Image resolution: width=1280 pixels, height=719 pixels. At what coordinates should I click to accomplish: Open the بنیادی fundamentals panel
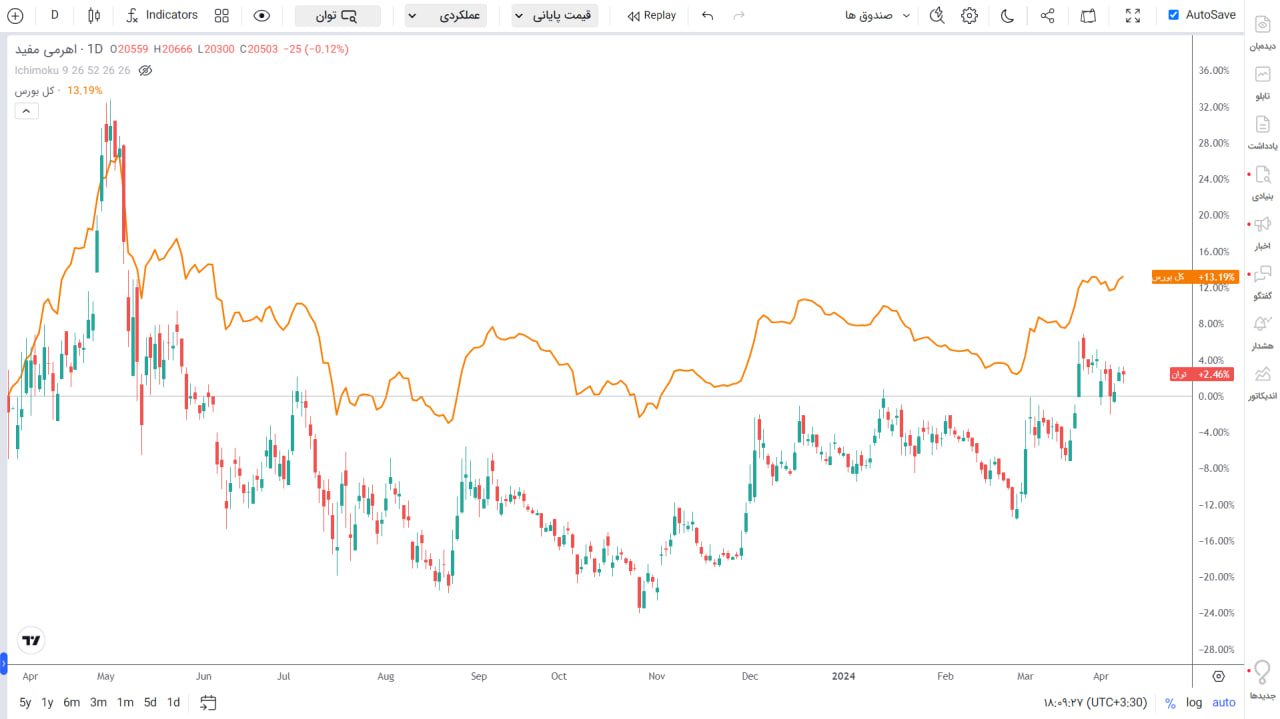(x=1262, y=182)
